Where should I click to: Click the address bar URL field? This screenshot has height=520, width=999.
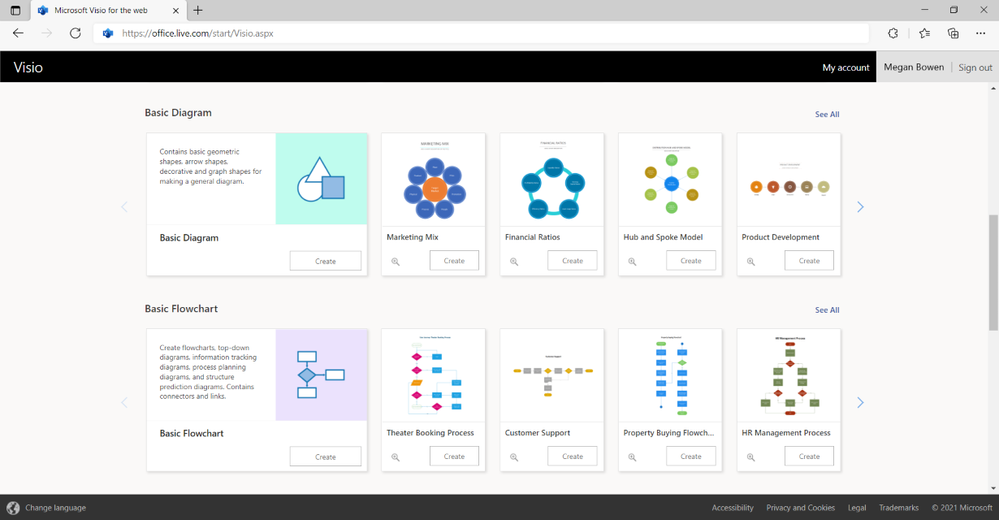pyautogui.click(x=481, y=33)
